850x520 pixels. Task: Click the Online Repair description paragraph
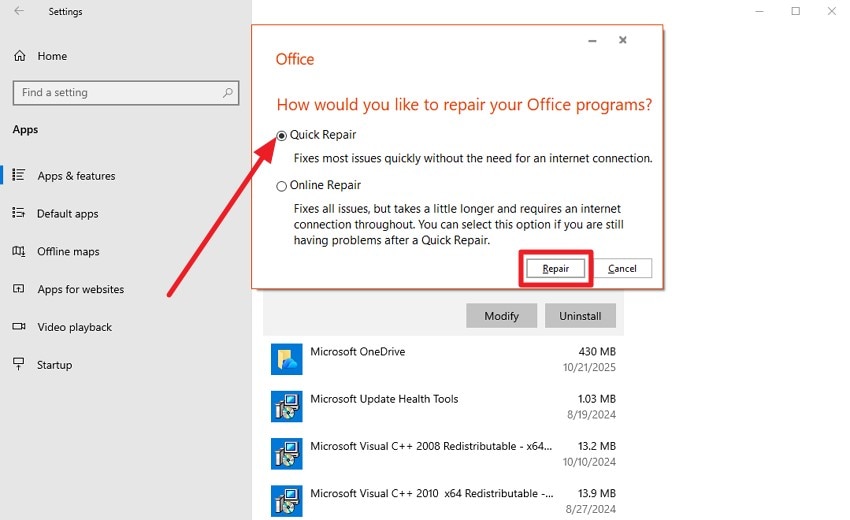pyautogui.click(x=459, y=224)
